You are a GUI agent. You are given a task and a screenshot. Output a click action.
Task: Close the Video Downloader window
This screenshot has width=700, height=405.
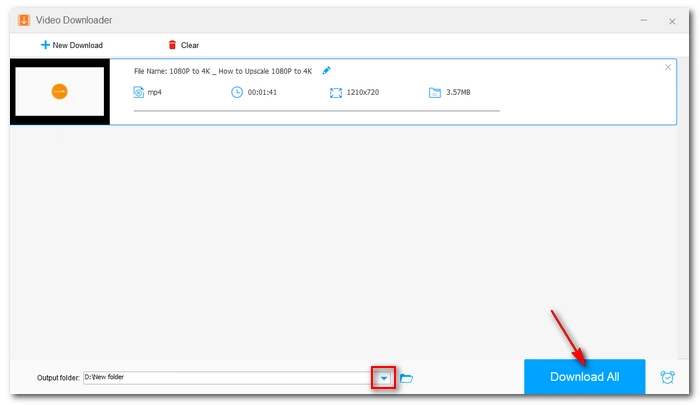(x=673, y=20)
